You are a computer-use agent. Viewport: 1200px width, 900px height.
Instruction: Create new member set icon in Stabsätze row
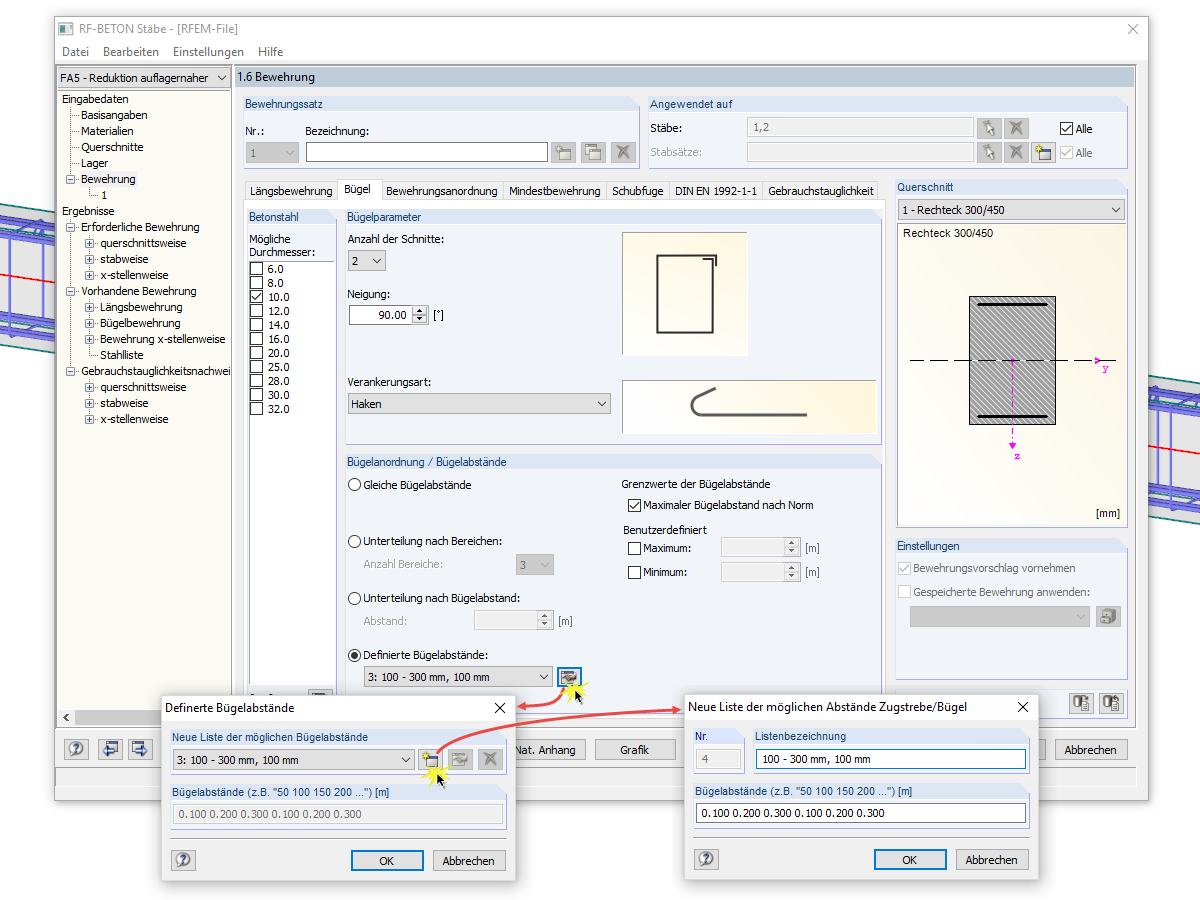tap(1043, 152)
